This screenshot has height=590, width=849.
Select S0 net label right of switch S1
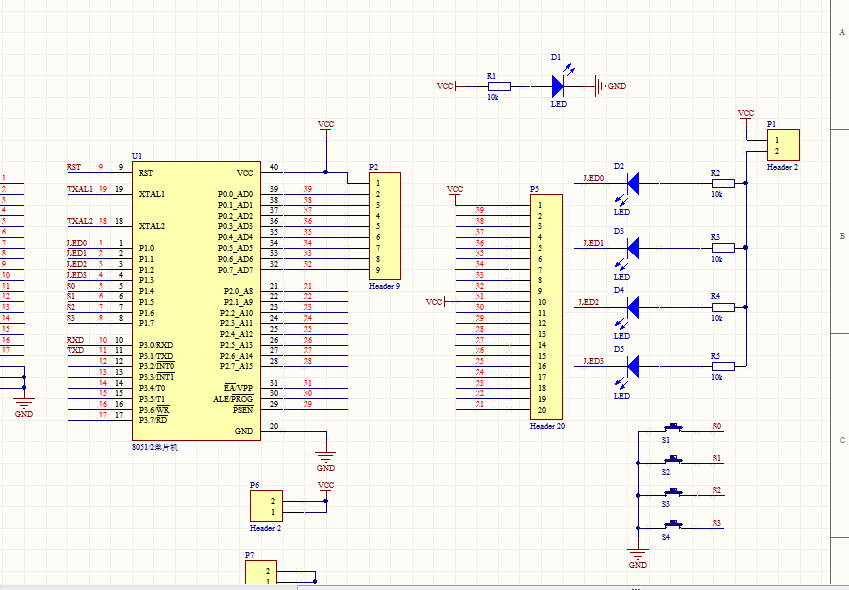coord(717,427)
